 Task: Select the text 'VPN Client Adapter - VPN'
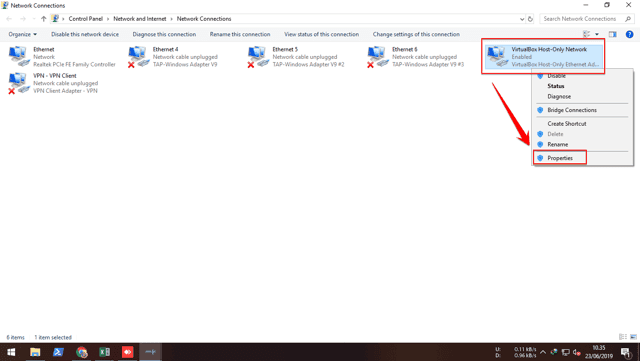(65, 91)
